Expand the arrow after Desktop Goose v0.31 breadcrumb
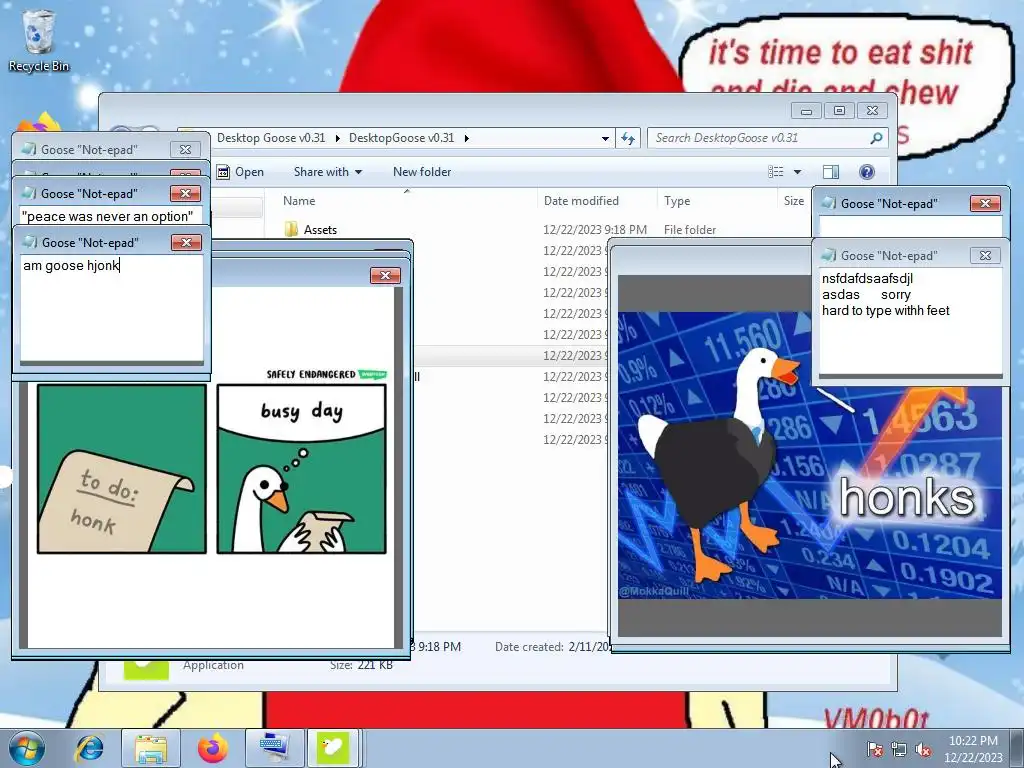 [x=337, y=138]
